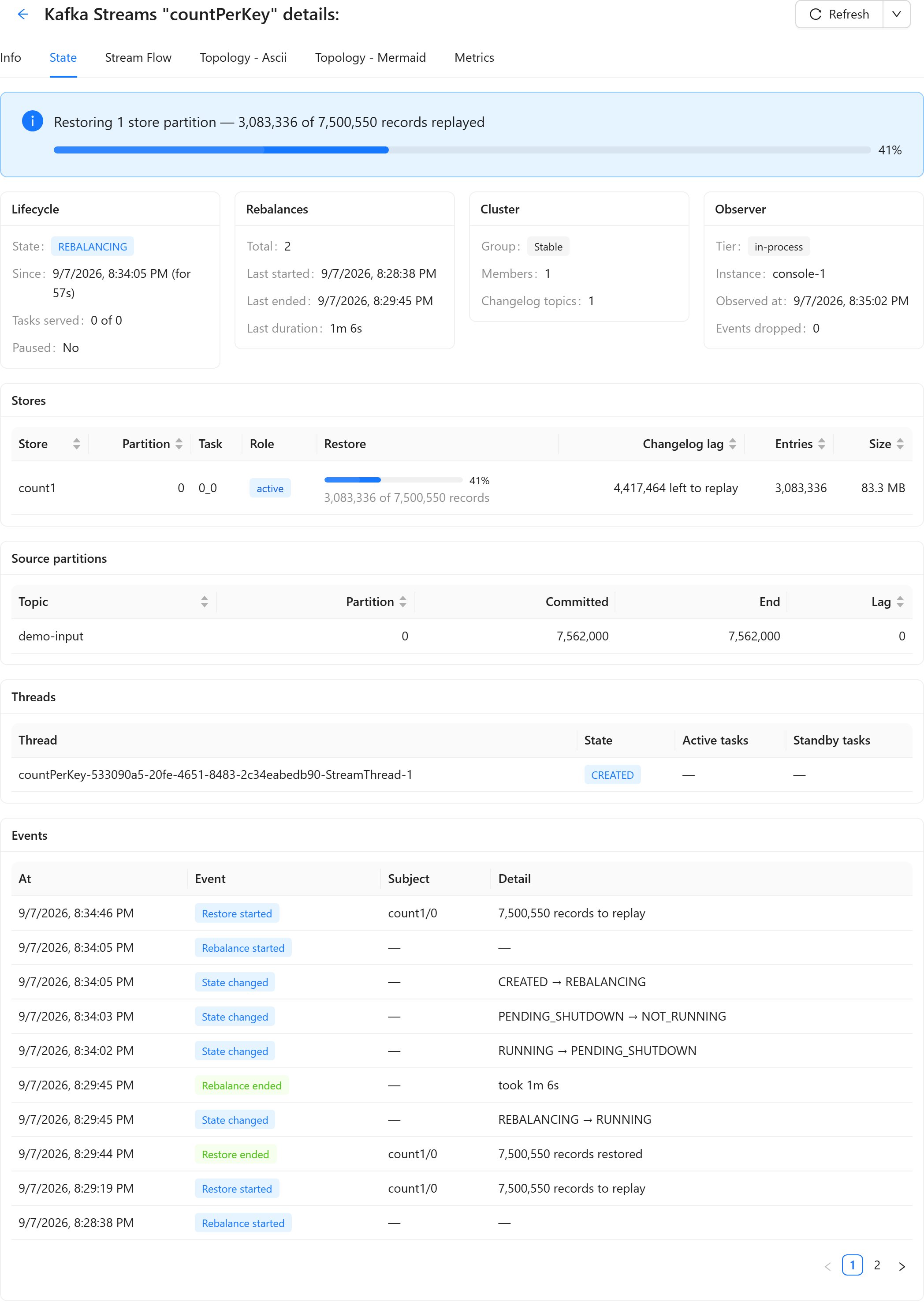Sort Source partitions by Topic
924x1302 pixels.
point(204,602)
